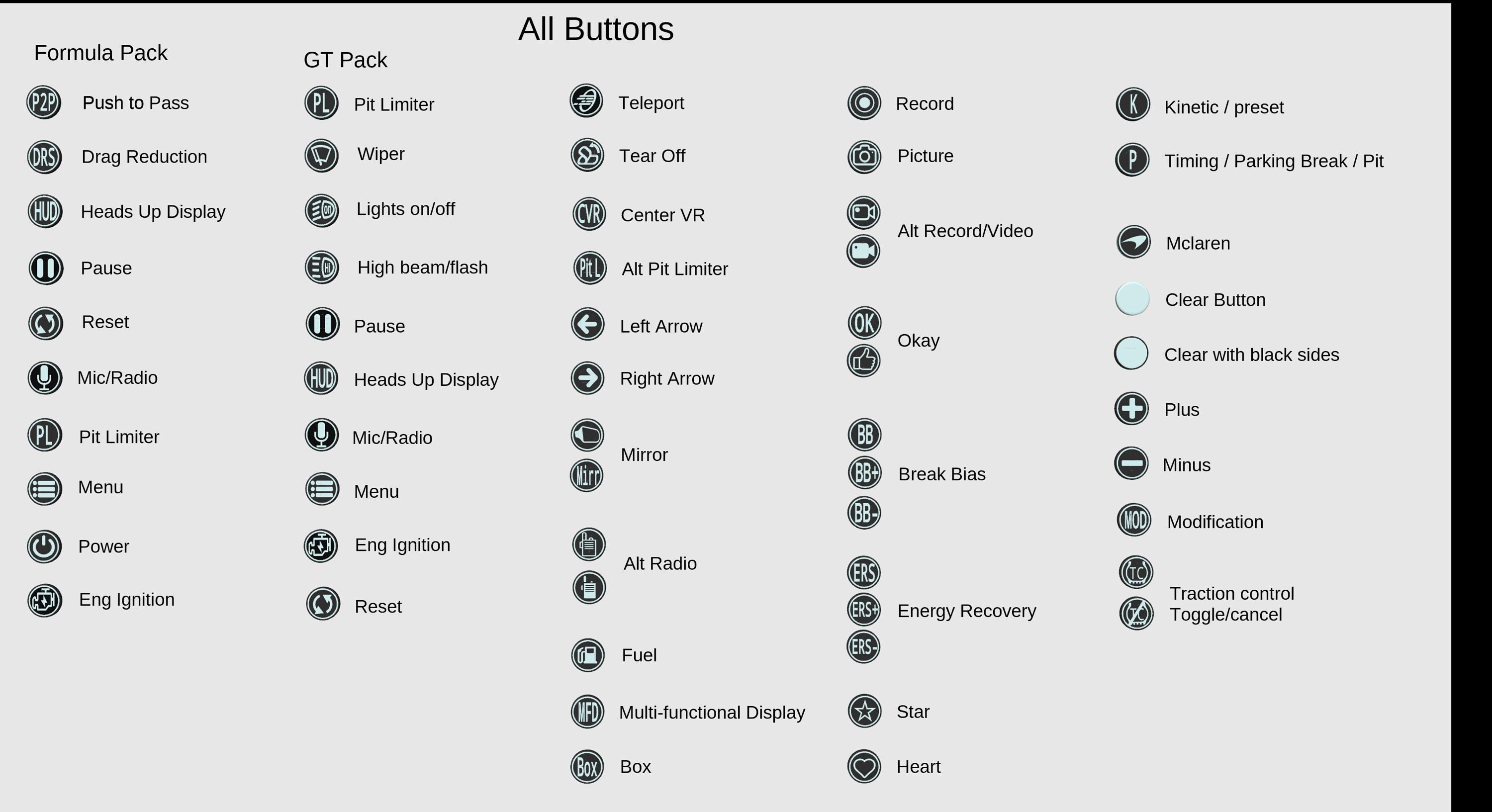The image size is (1492, 812).
Task: Click the Push to Pass P2P button icon
Action: 44,102
